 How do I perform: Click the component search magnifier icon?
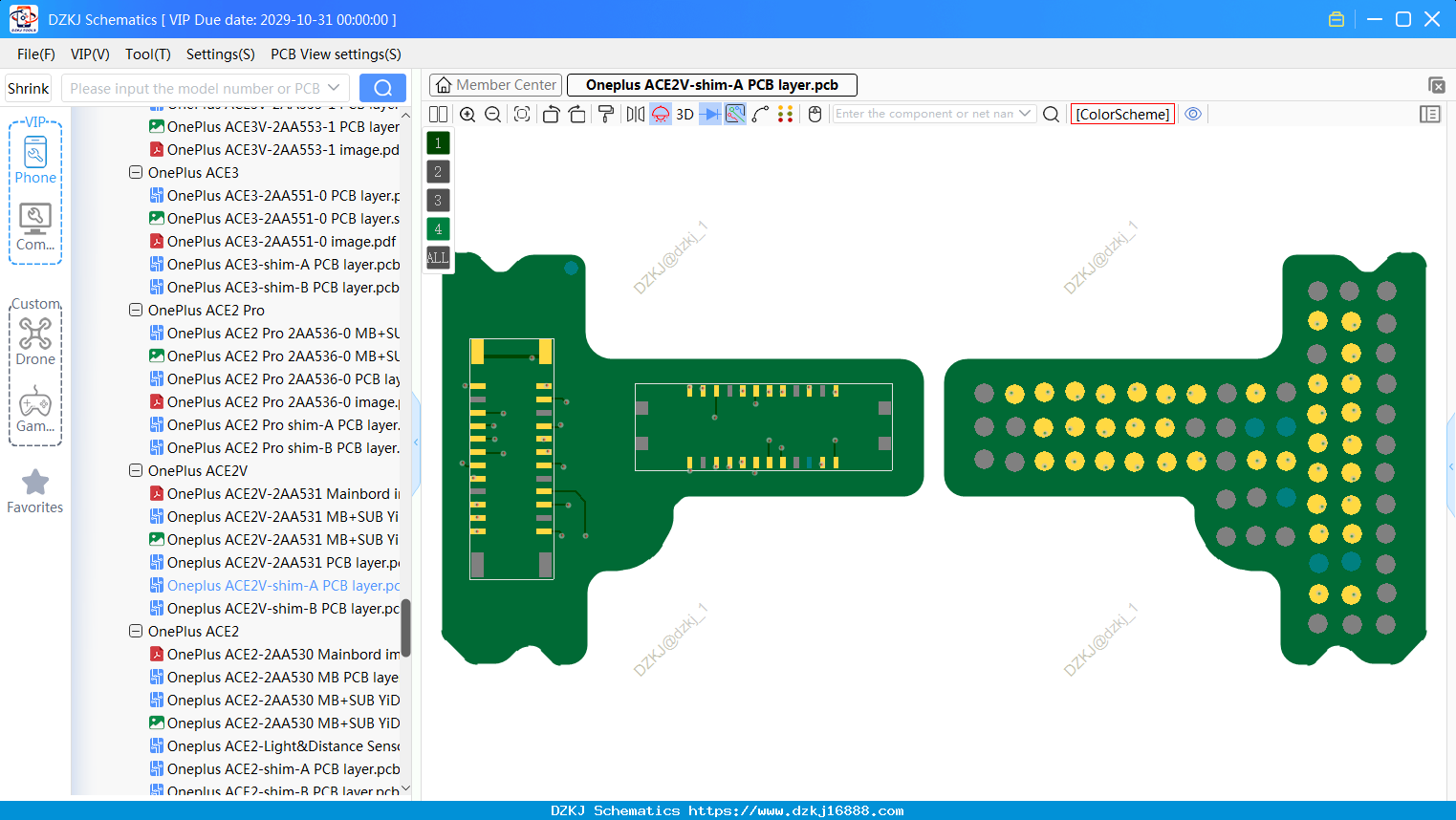pos(1051,114)
